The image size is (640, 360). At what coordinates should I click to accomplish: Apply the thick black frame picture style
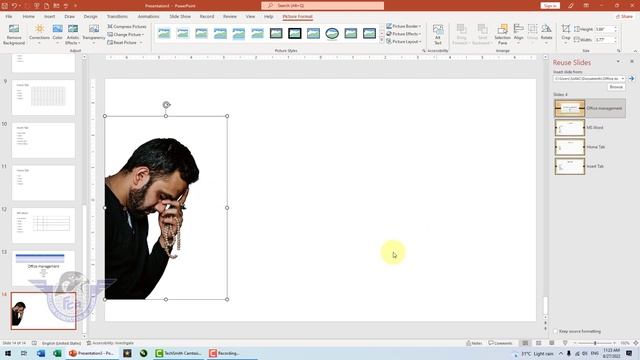(x=295, y=33)
